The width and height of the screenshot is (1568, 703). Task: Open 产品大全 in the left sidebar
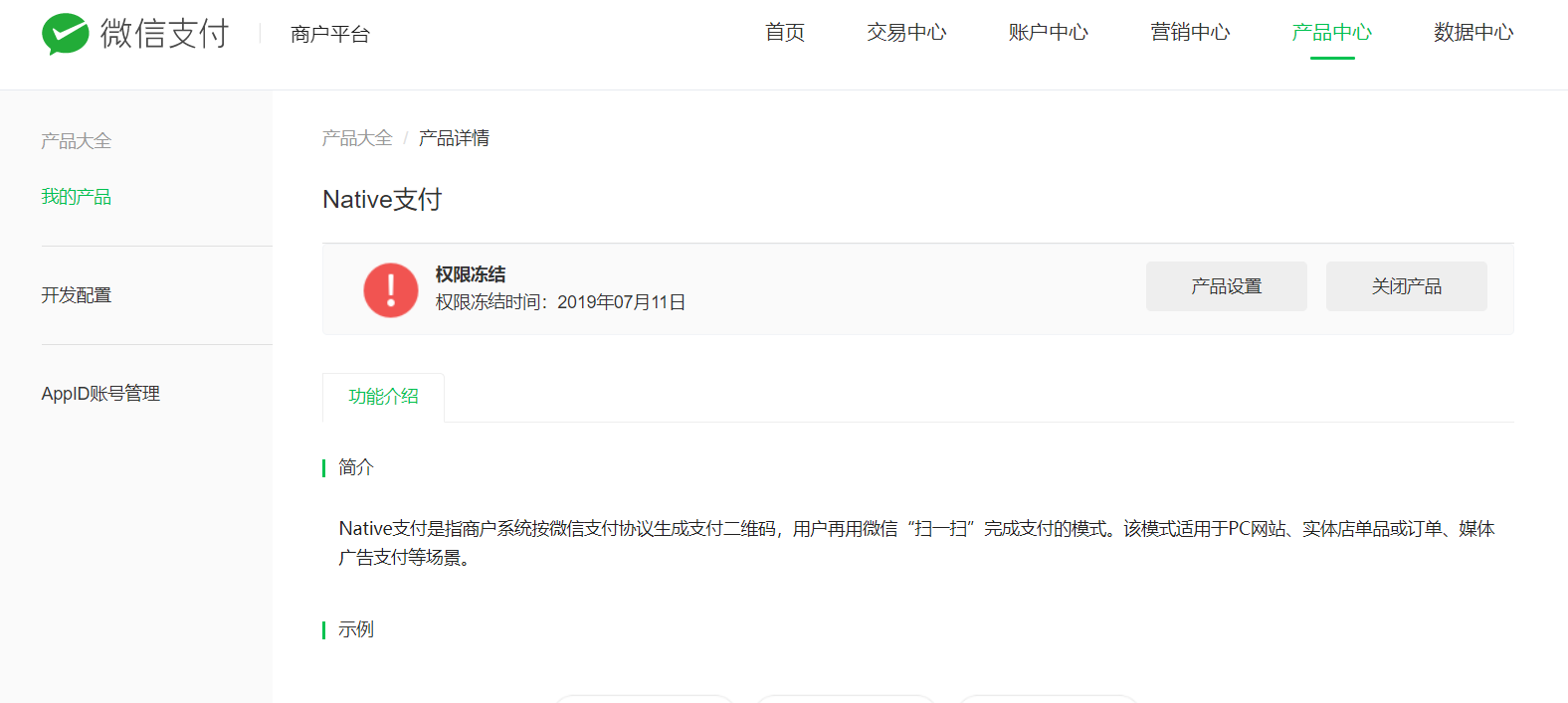coord(77,141)
